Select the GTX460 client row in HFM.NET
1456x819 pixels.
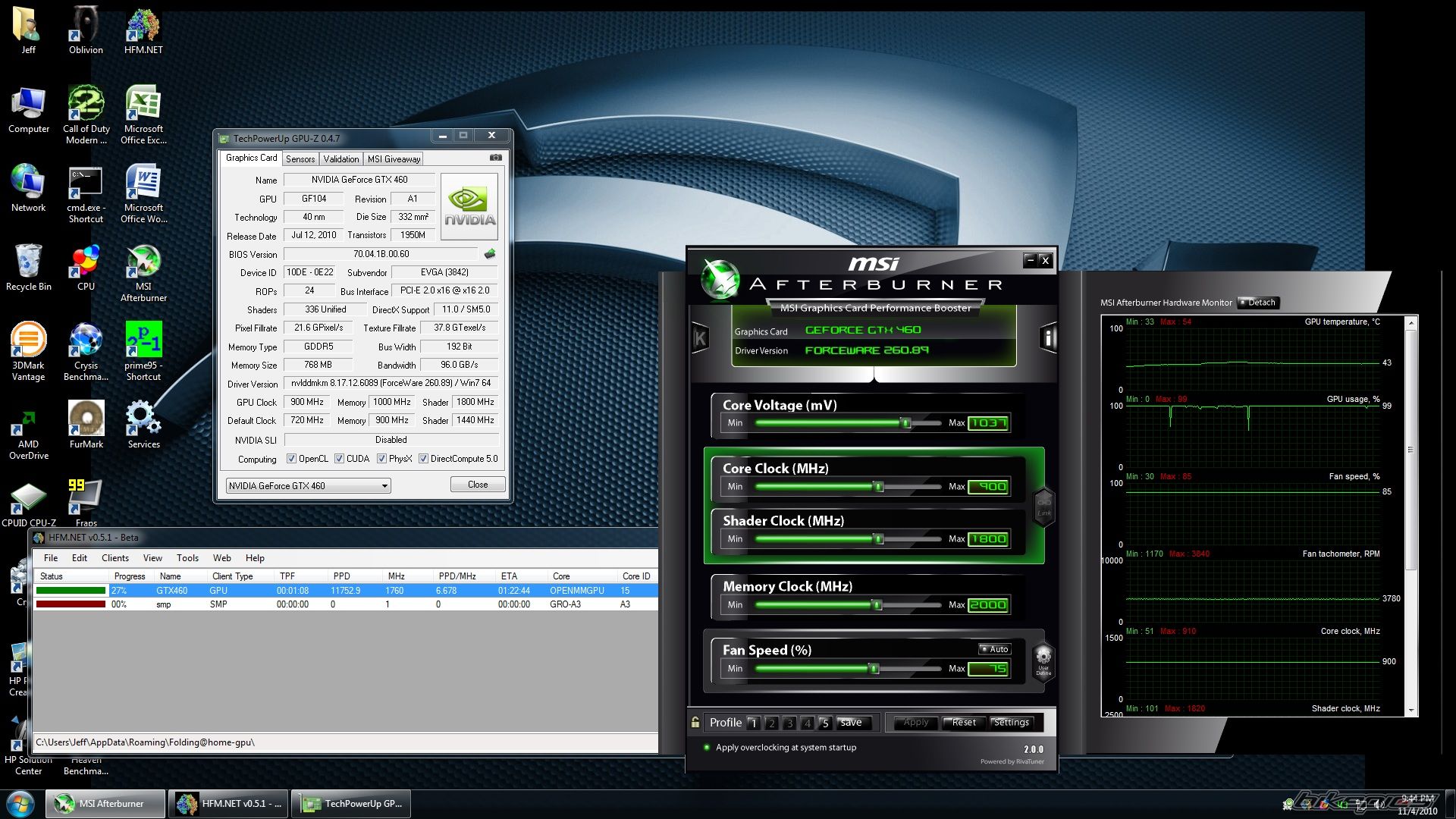(x=345, y=590)
